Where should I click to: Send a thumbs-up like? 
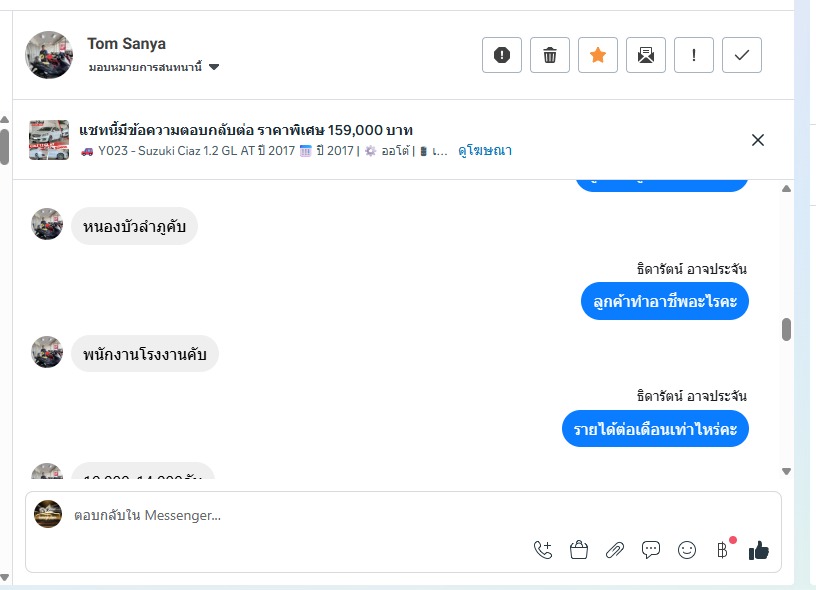759,549
